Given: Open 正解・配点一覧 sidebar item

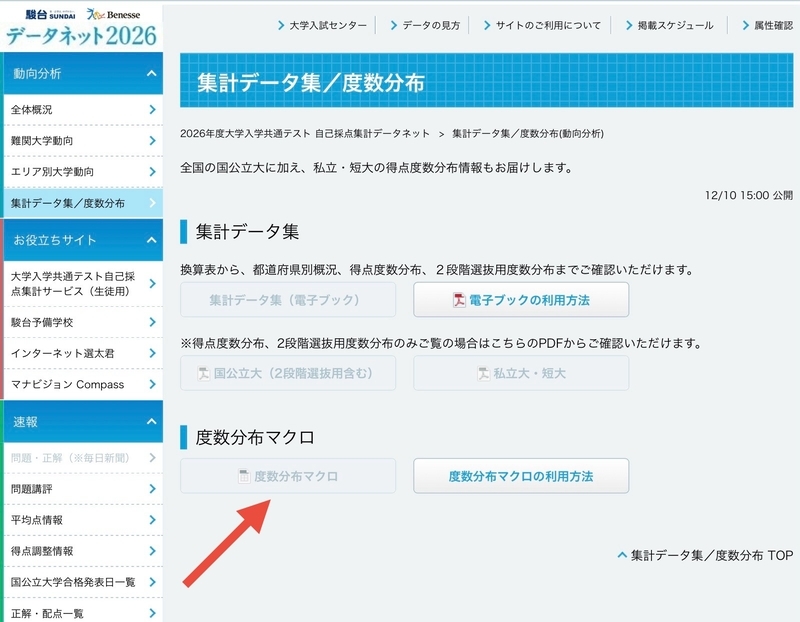Looking at the screenshot, I should pyautogui.click(x=83, y=611).
